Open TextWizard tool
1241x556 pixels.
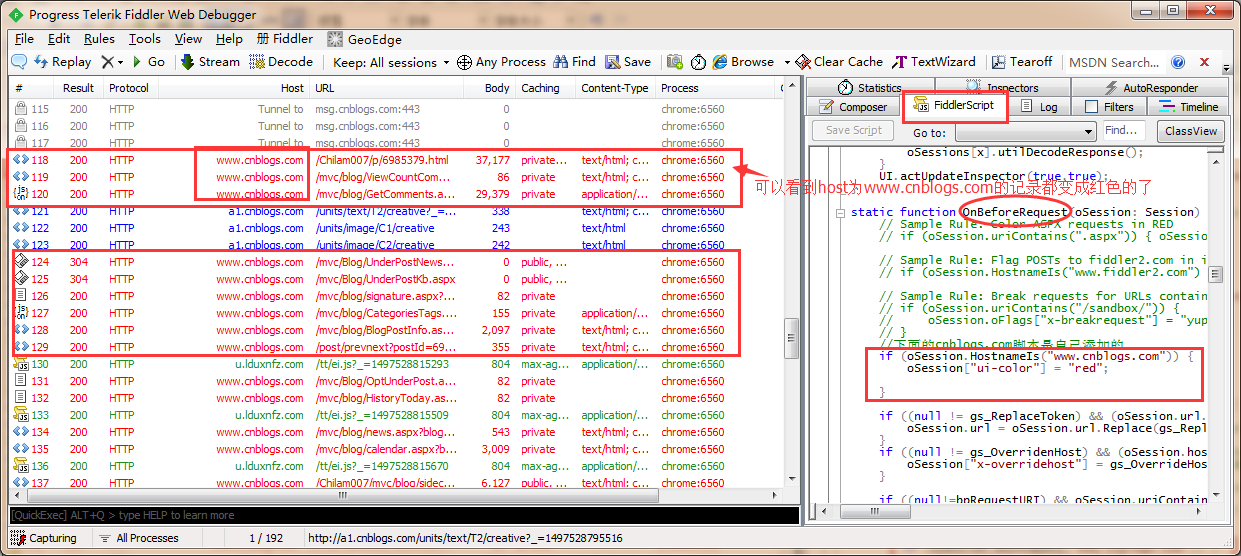(934, 62)
